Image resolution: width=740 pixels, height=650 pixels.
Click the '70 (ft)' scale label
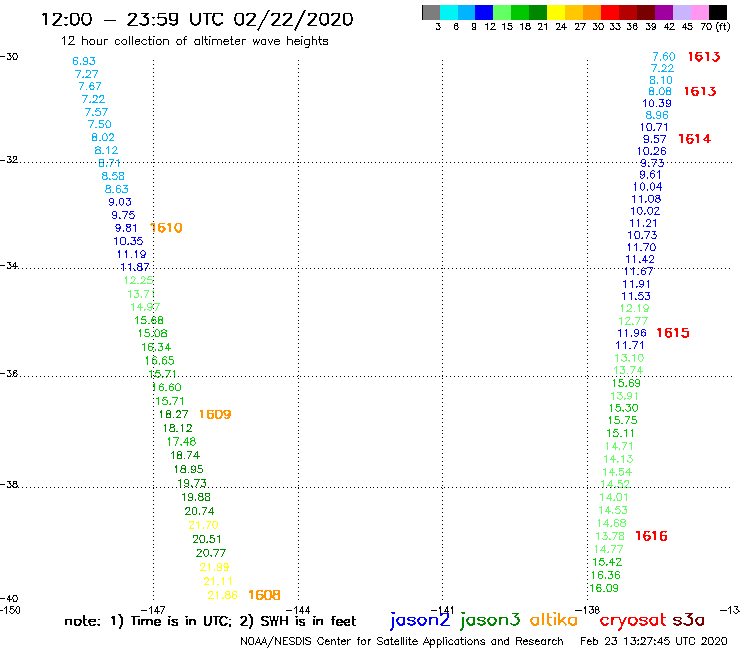click(x=715, y=26)
